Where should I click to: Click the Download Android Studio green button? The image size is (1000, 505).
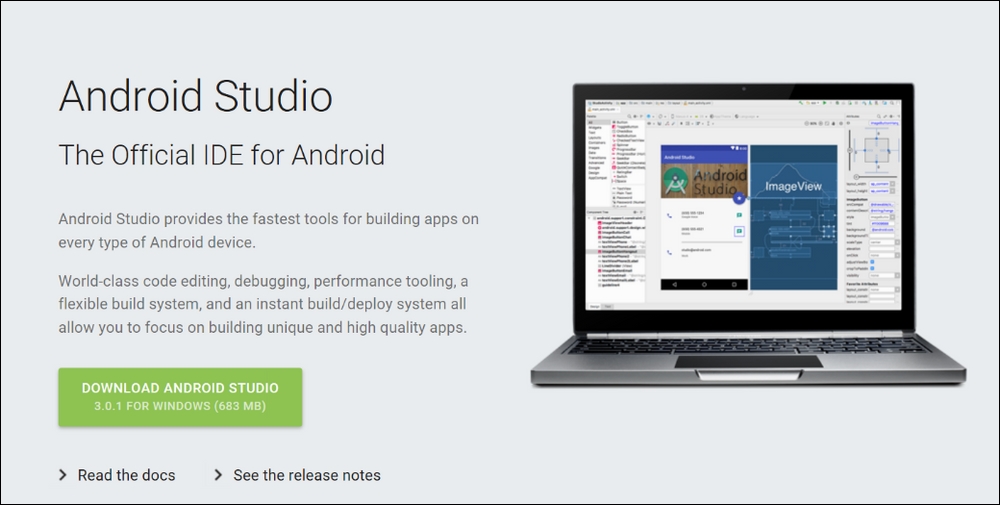pos(180,397)
